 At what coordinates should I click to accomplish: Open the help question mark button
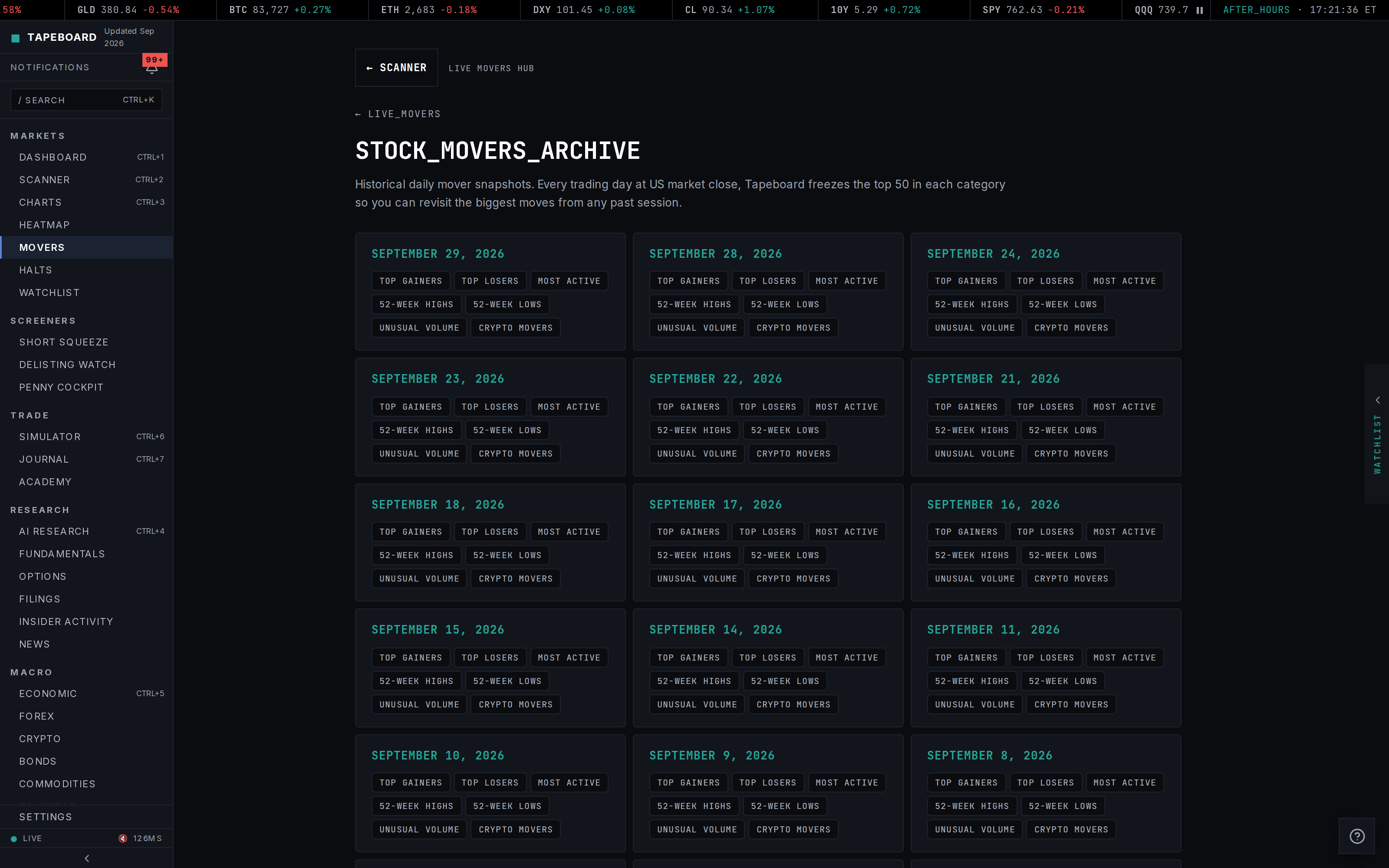pos(1357,836)
